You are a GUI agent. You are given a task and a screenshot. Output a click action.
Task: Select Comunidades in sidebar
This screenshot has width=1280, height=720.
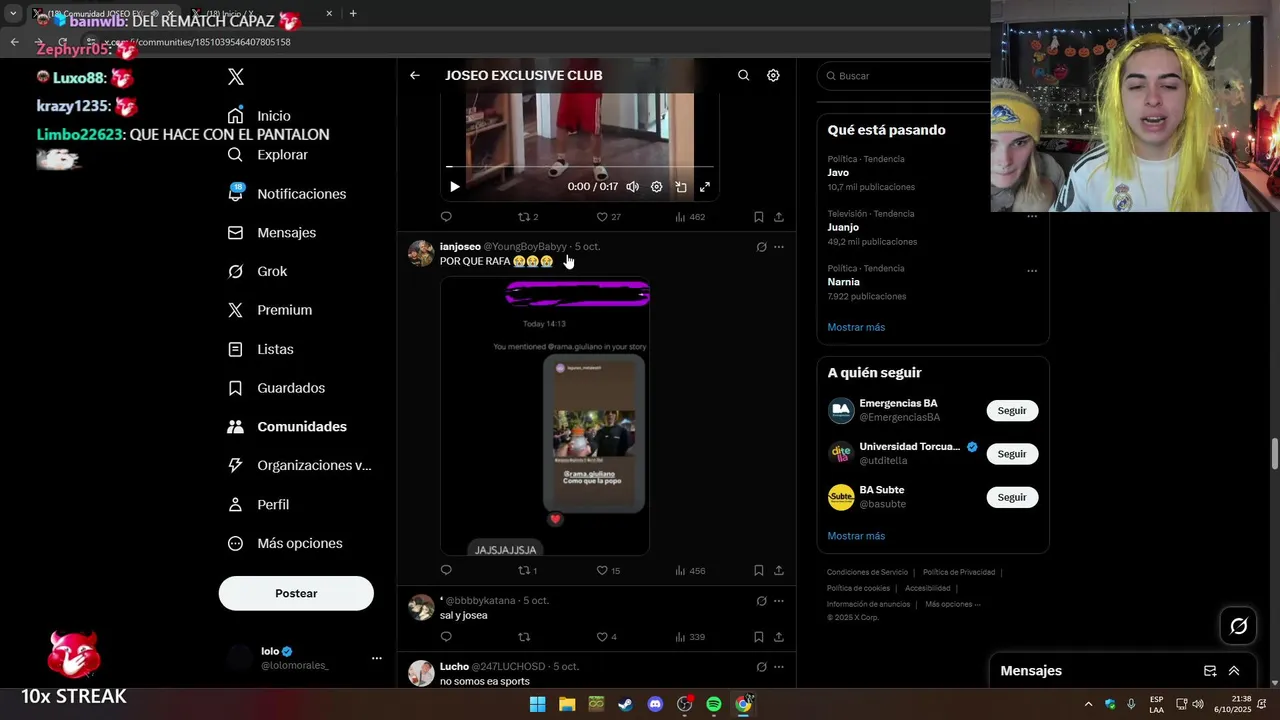pos(286,427)
